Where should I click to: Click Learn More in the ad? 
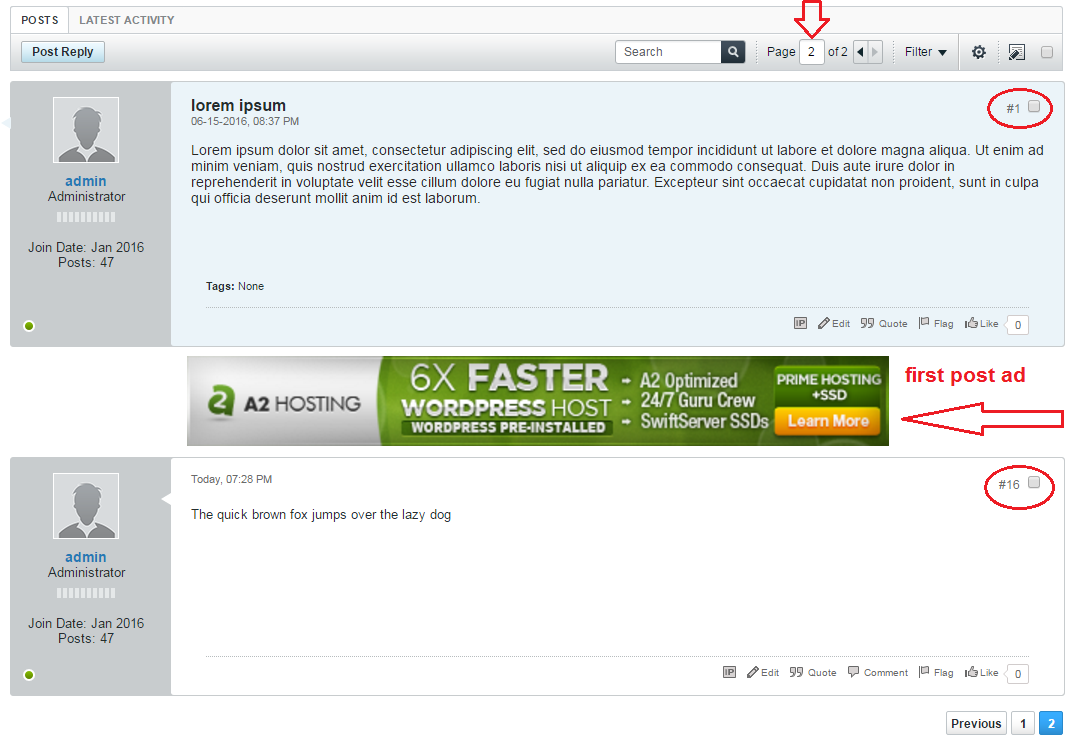pos(828,421)
